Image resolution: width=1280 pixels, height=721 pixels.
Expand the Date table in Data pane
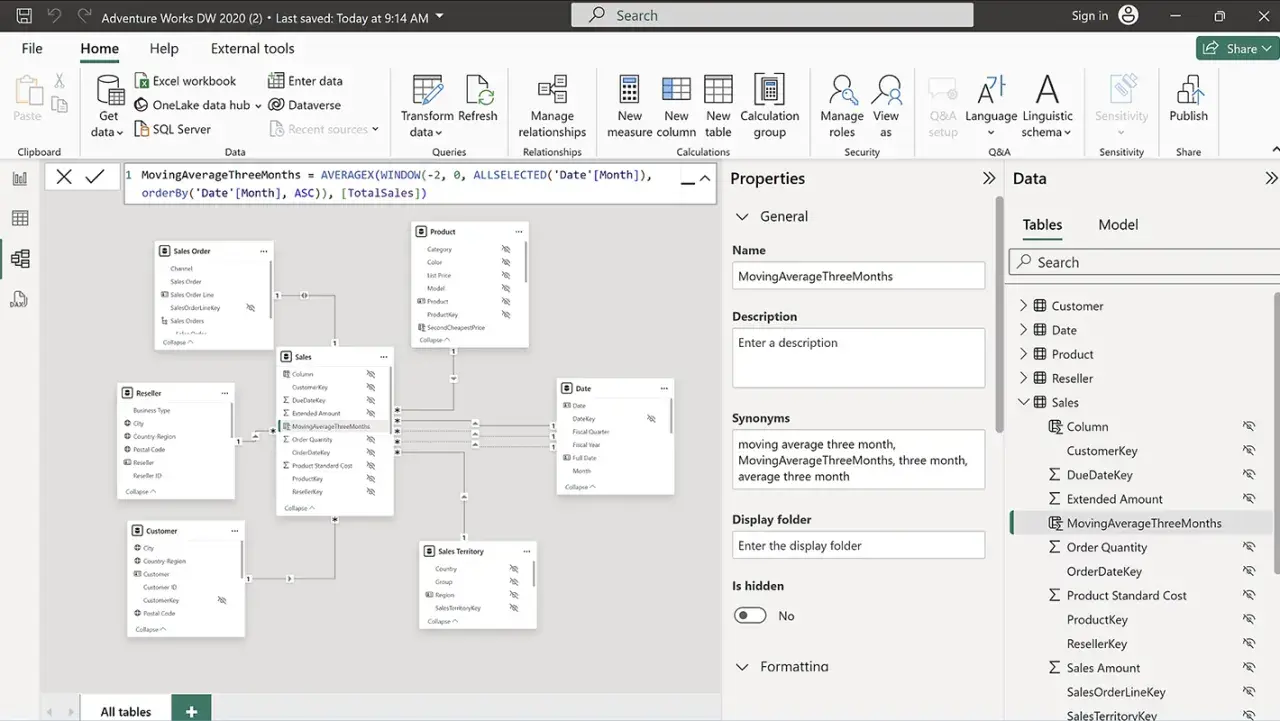tap(1022, 330)
